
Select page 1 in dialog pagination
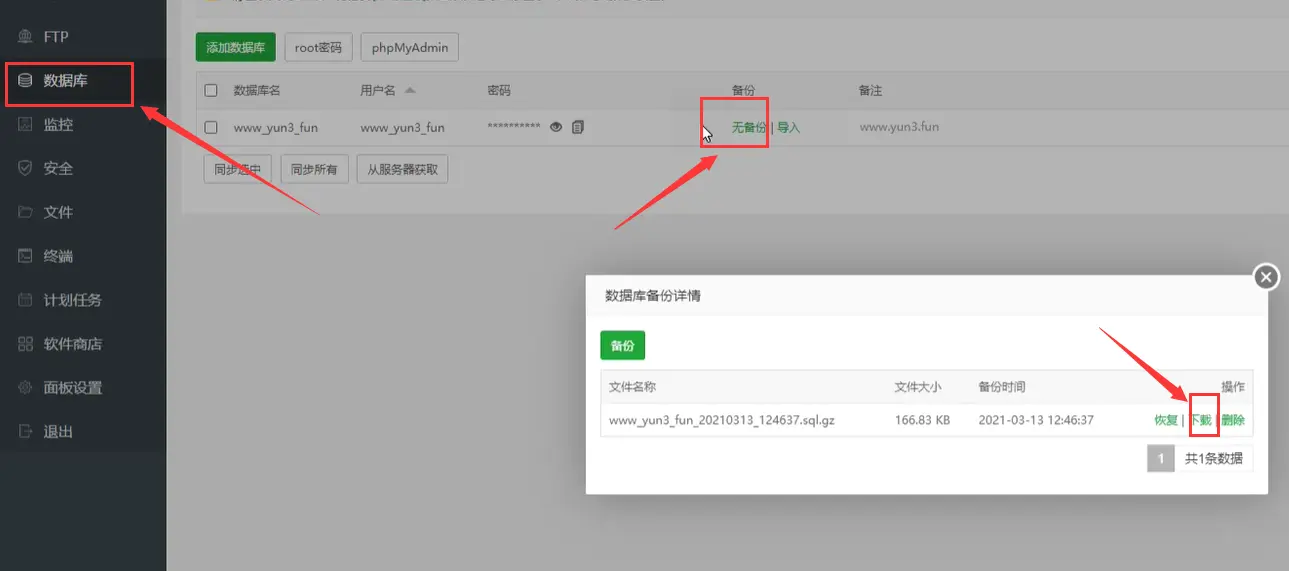pos(1161,459)
